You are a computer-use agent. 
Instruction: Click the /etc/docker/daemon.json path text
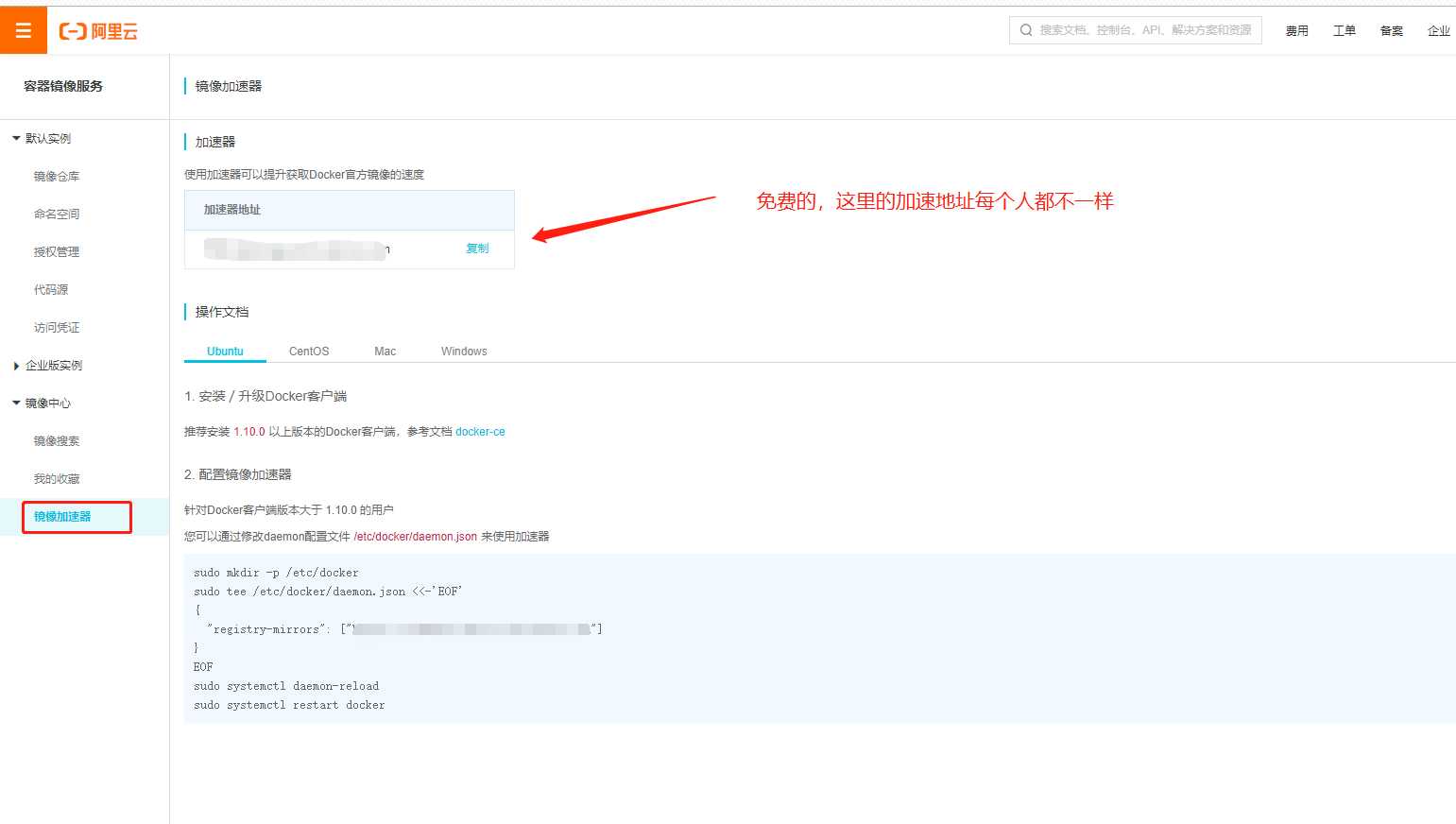[416, 537]
